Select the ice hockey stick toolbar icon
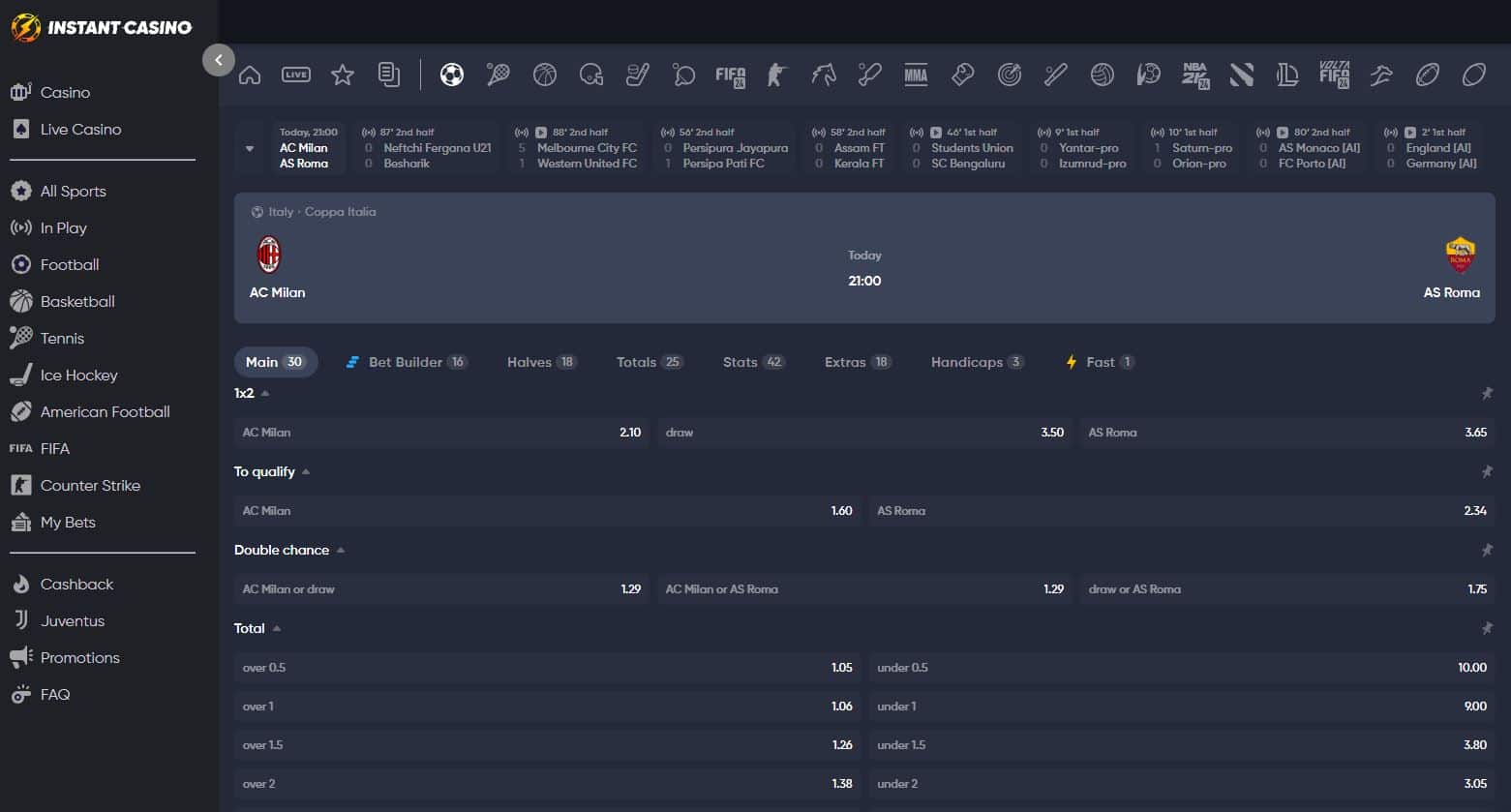Screen dimensions: 1511x812 pyautogui.click(x=638, y=75)
